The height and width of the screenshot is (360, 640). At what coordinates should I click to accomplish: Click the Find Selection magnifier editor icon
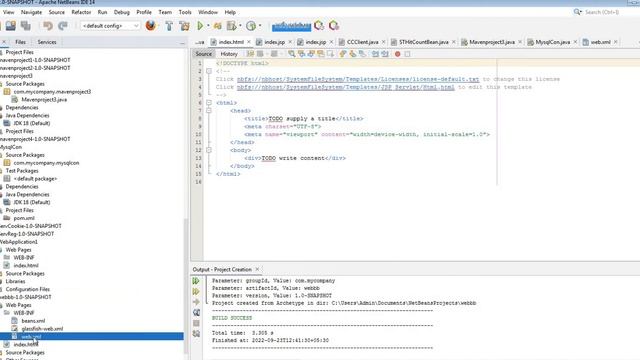point(291,54)
